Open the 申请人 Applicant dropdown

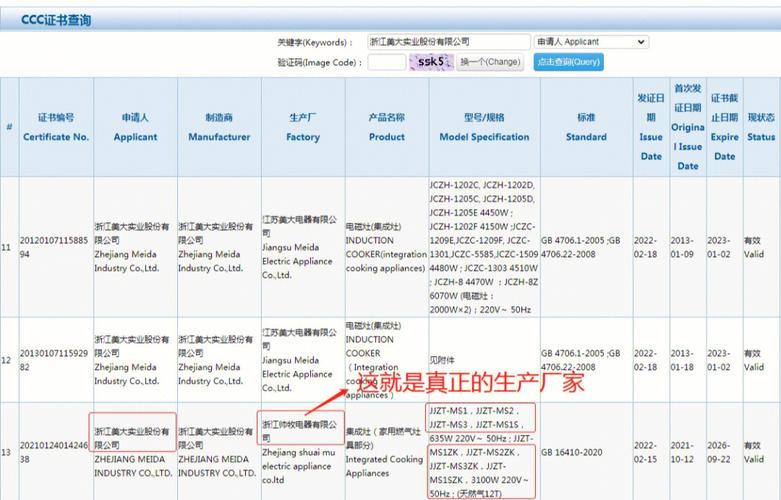(x=591, y=42)
